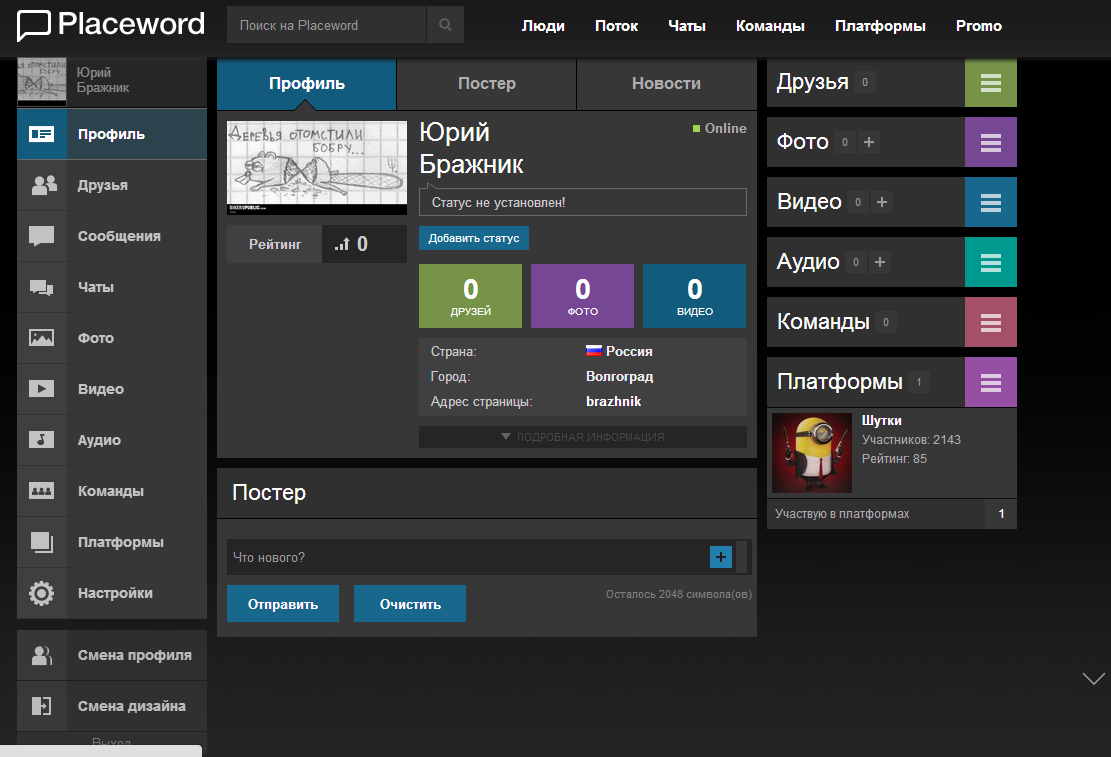Viewport: 1111px width, 757px height.
Task: Click the Команды panel heading
Action: (x=823, y=322)
